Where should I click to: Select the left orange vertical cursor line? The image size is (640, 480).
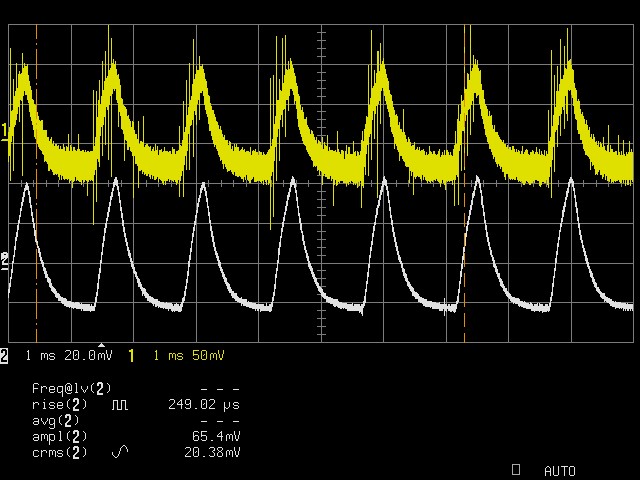click(36, 183)
